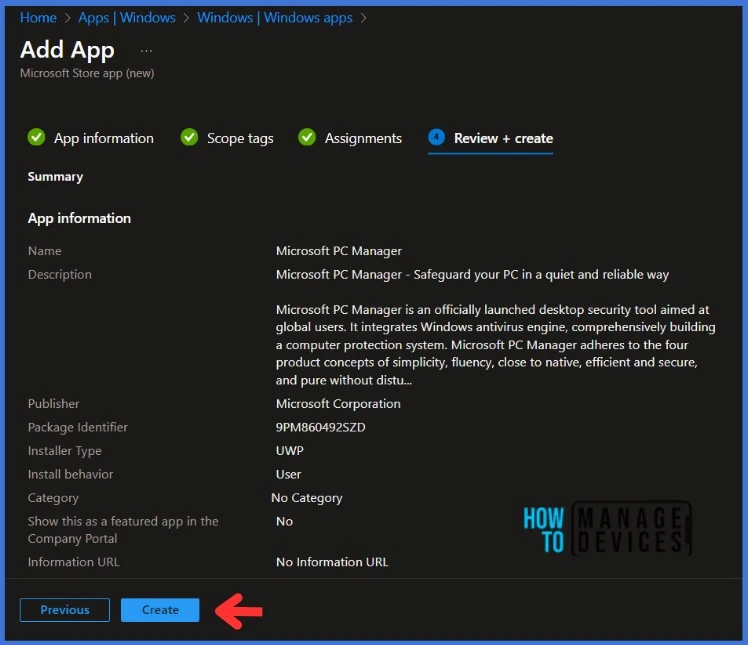The image size is (748, 645).
Task: Click the first description line about safeguarding
Action: (472, 274)
